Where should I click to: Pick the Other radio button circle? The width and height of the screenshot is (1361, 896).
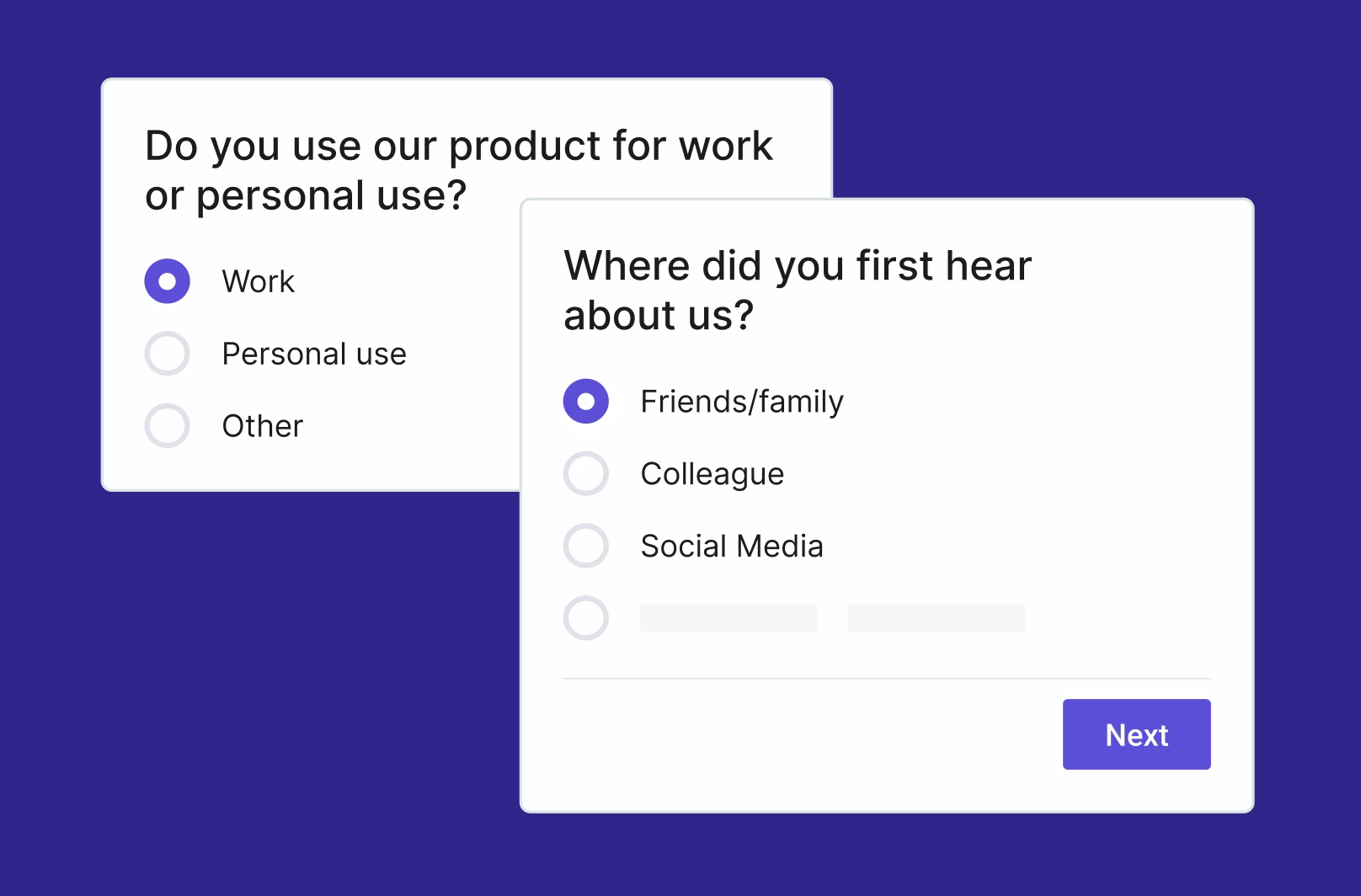(167, 426)
